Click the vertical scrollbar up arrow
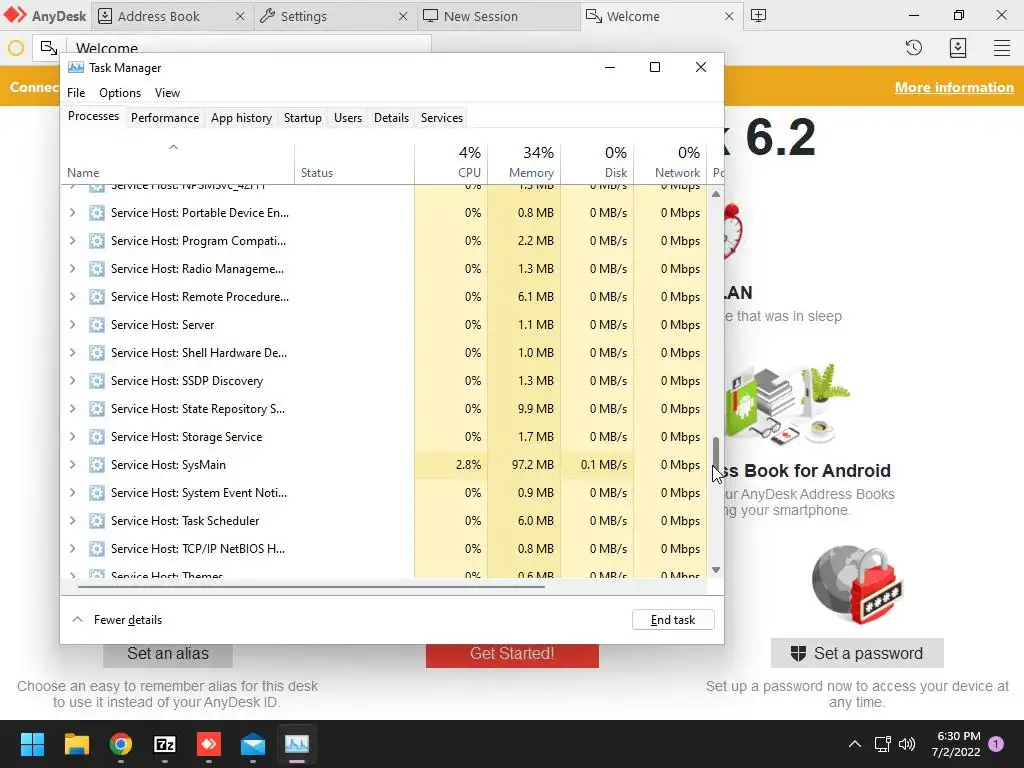 716,194
